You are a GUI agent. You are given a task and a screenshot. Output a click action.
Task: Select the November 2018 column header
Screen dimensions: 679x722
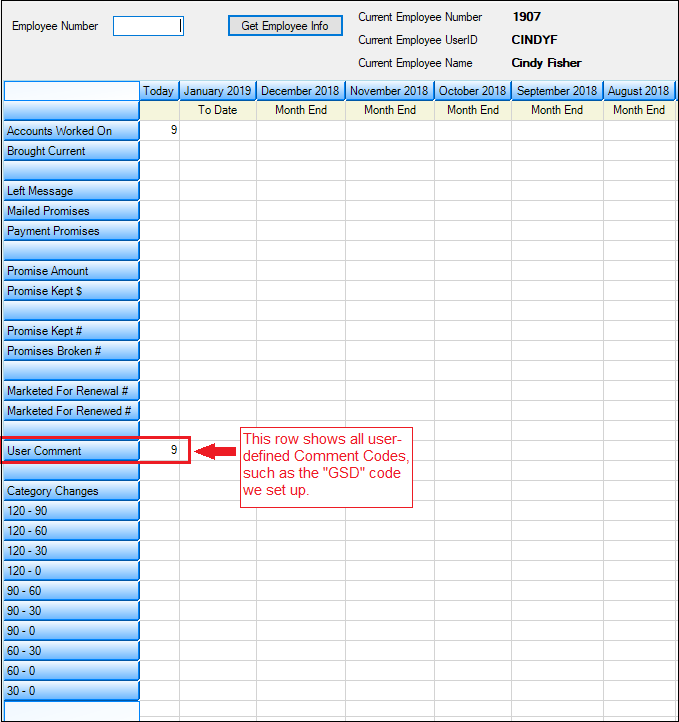point(389,91)
